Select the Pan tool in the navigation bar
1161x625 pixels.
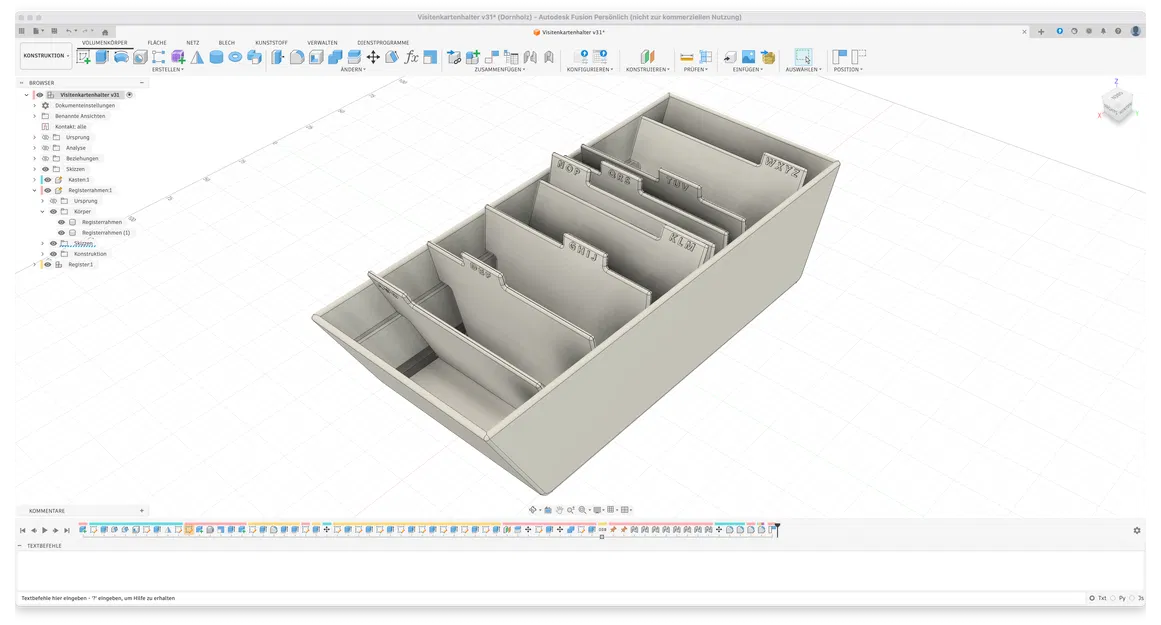pos(559,509)
